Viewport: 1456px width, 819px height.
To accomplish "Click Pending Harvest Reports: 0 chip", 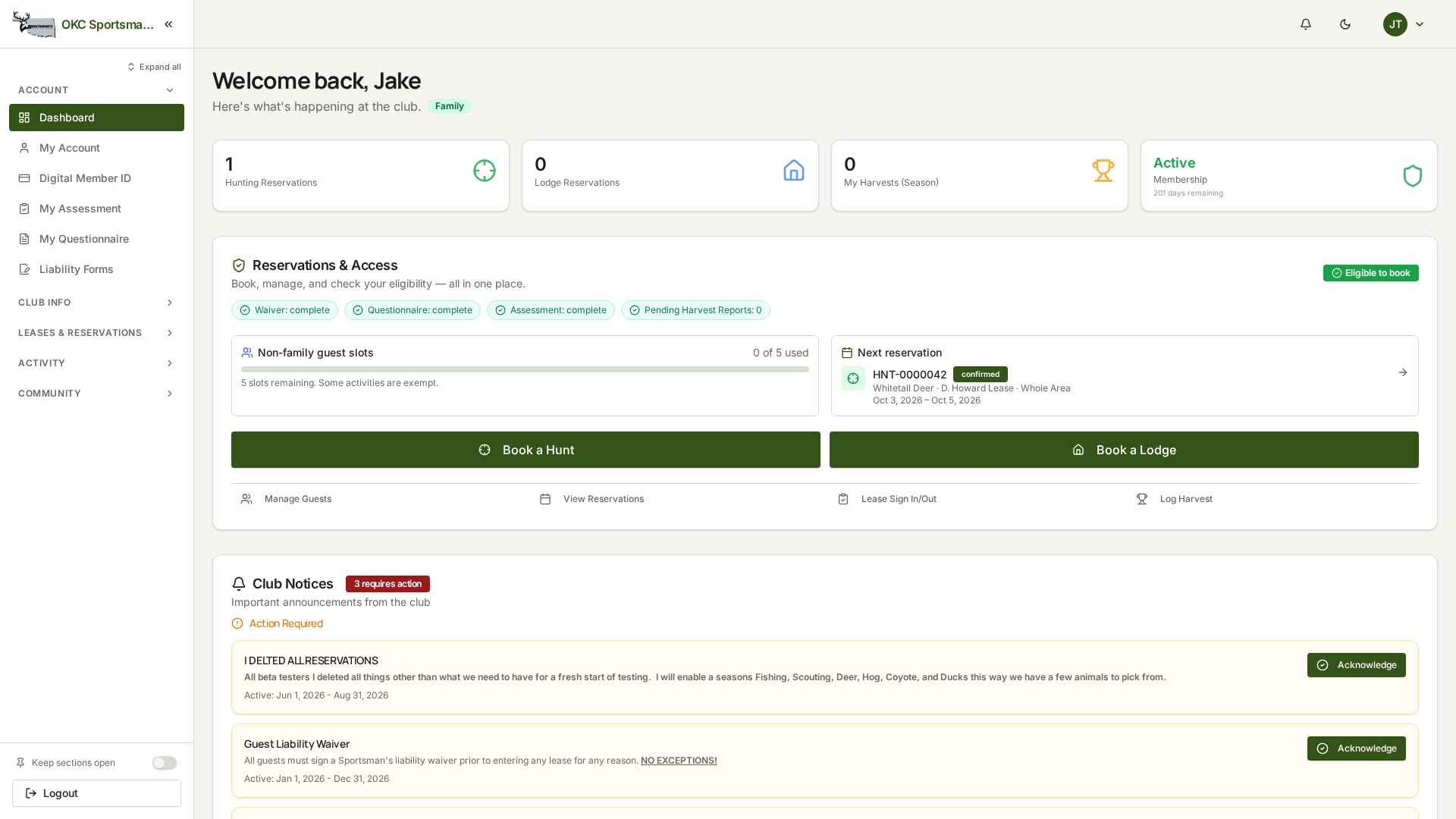I will coord(695,310).
